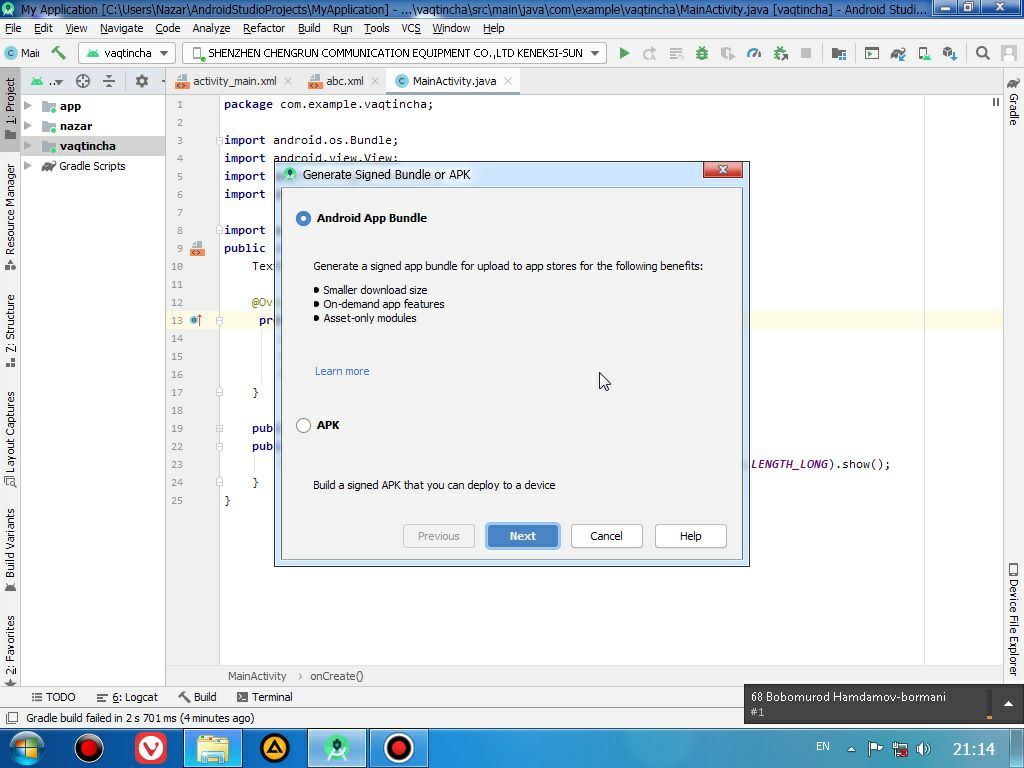Click the Debug app bug icon
This screenshot has height=768, width=1024.
tap(702, 53)
